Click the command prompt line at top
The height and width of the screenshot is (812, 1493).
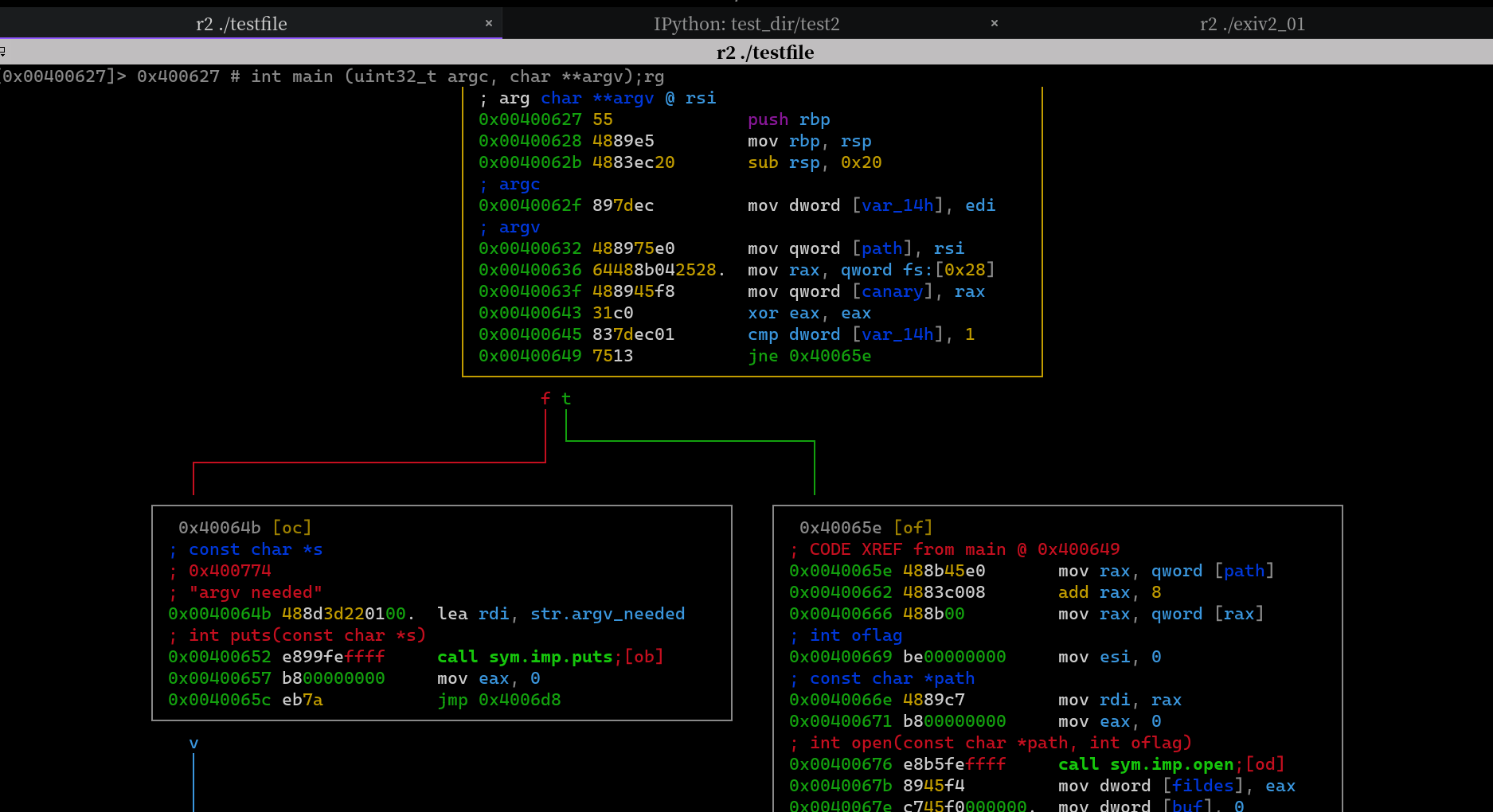[x=332, y=76]
